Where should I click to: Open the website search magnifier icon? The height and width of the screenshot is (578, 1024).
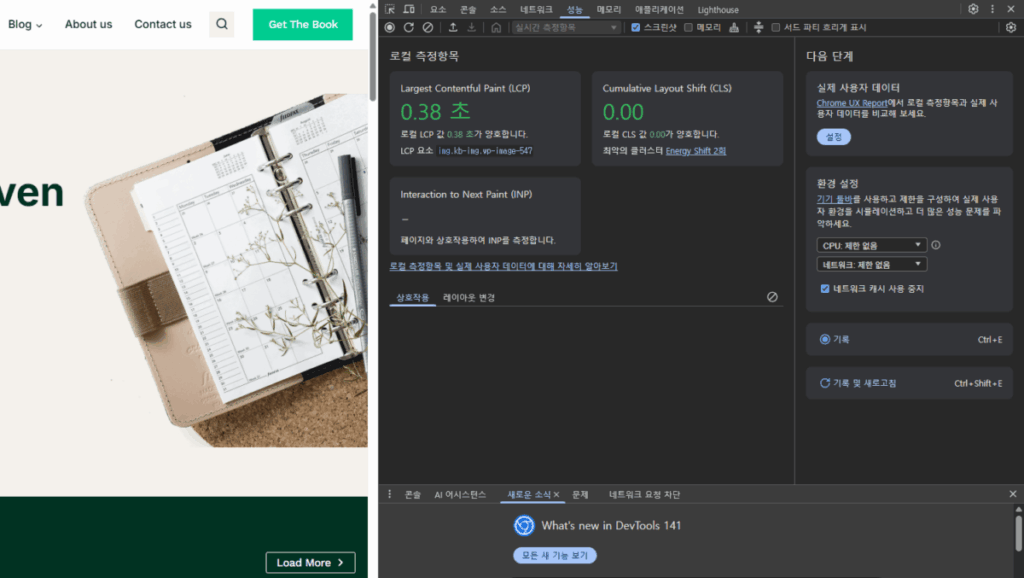pos(221,24)
